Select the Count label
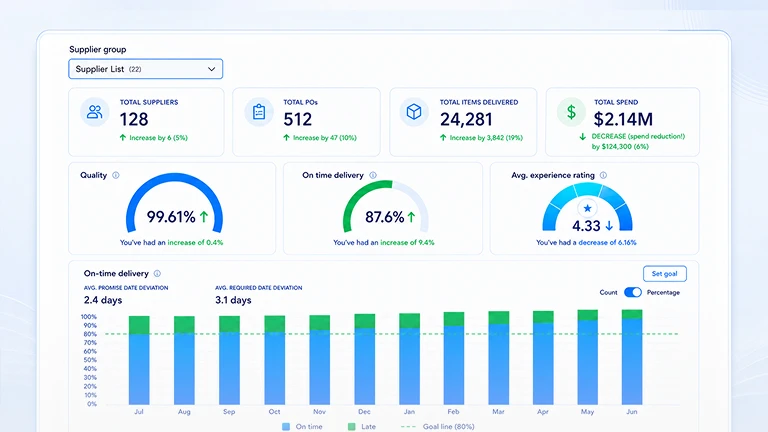This screenshot has height=432, width=768. click(608, 292)
